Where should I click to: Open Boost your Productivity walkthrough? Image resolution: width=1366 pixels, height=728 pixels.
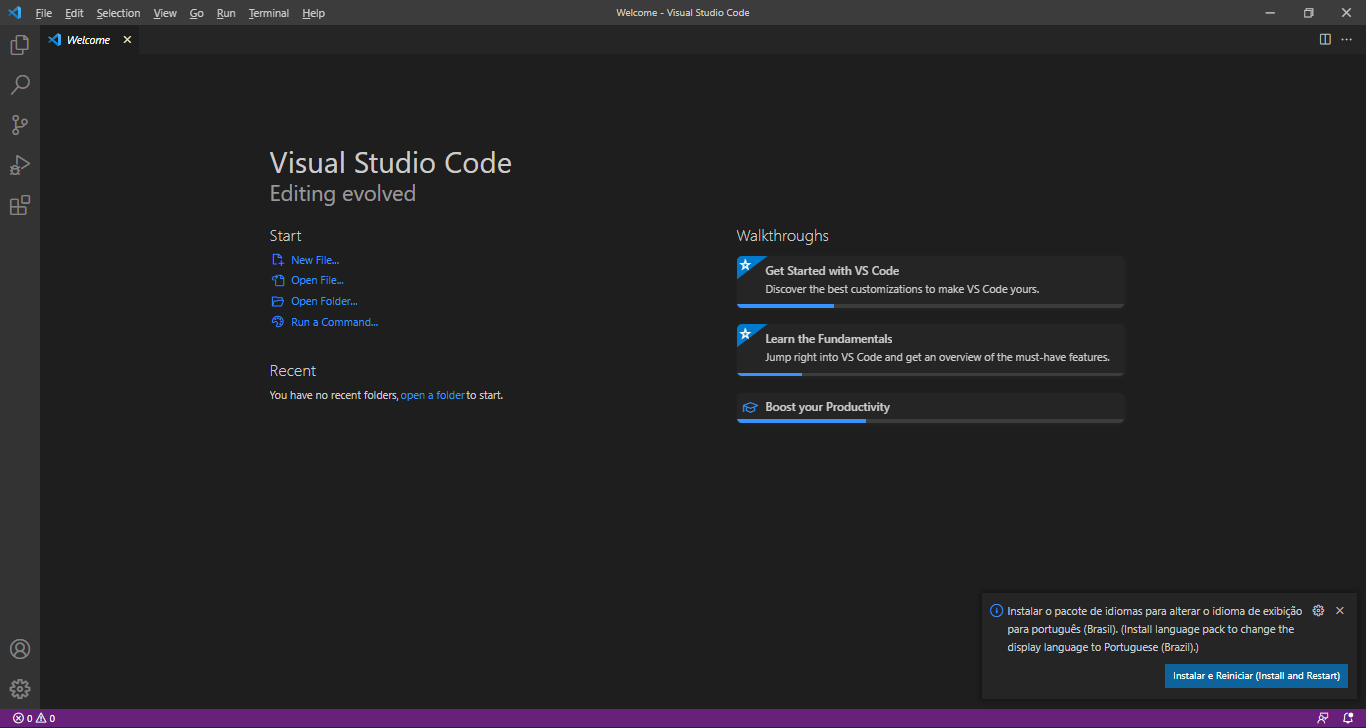click(930, 408)
